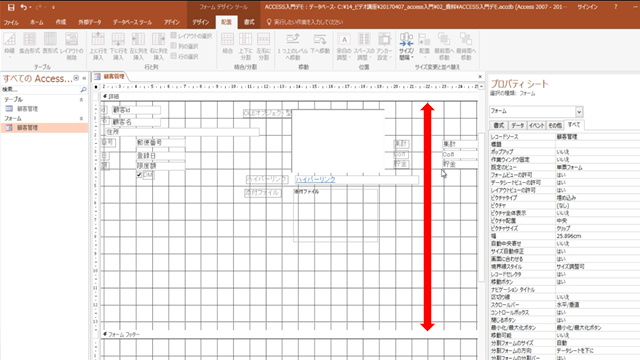This screenshot has height=360, width=640.
Task: Switch to the データ tab in Property Sheet
Action: (518, 125)
